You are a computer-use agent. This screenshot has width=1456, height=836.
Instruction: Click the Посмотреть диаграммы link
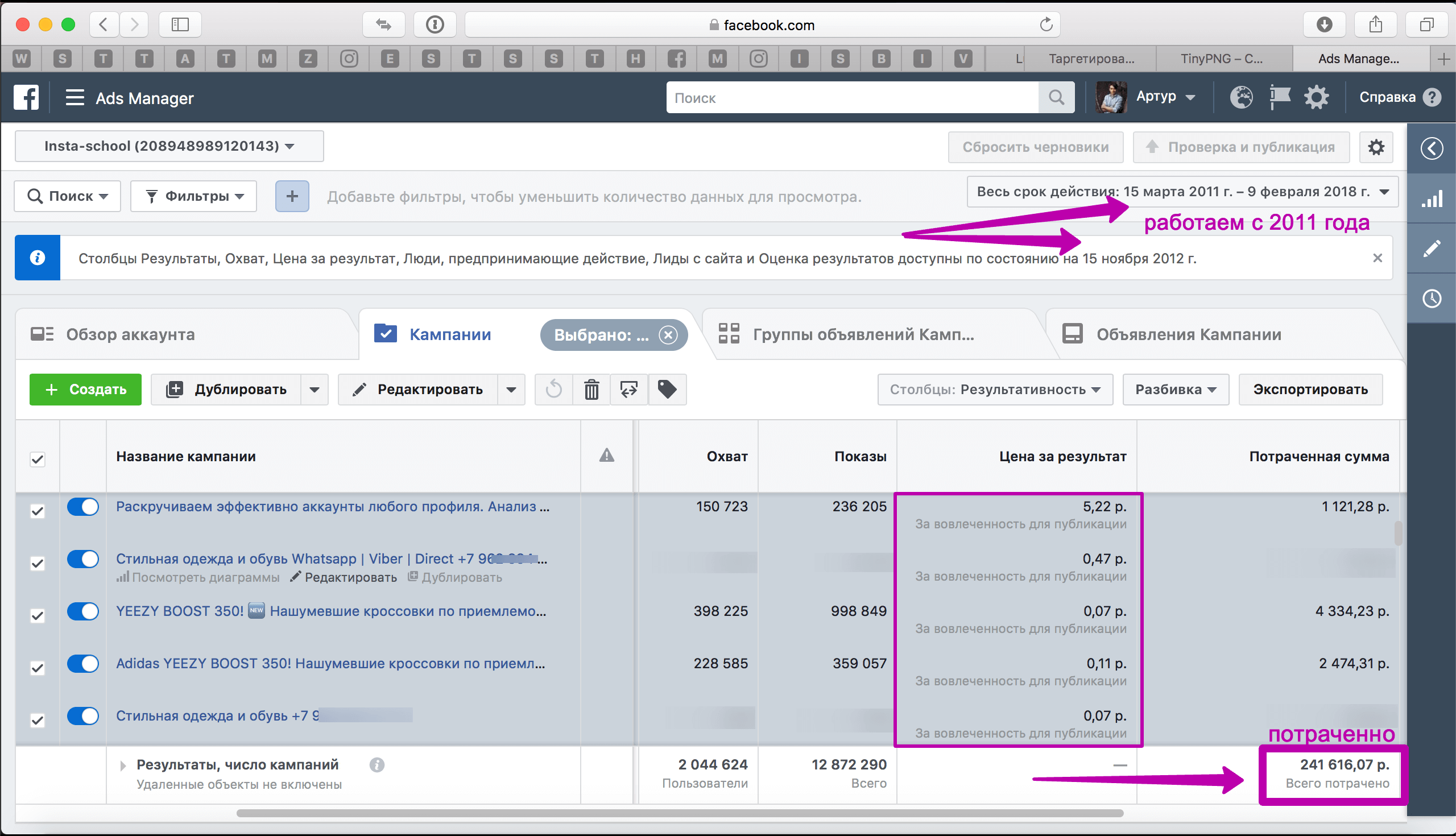pos(198,577)
